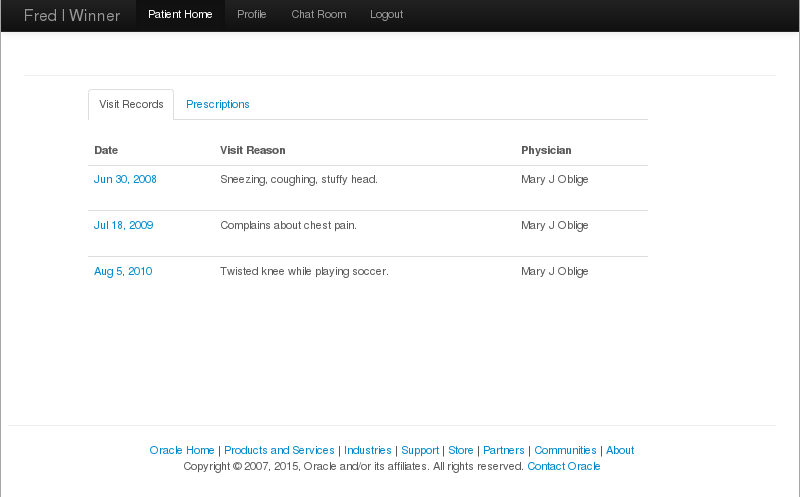Viewport: 800px width, 497px height.
Task: Open the Aug 5, 2010 visit record
Action: pyautogui.click(x=123, y=272)
